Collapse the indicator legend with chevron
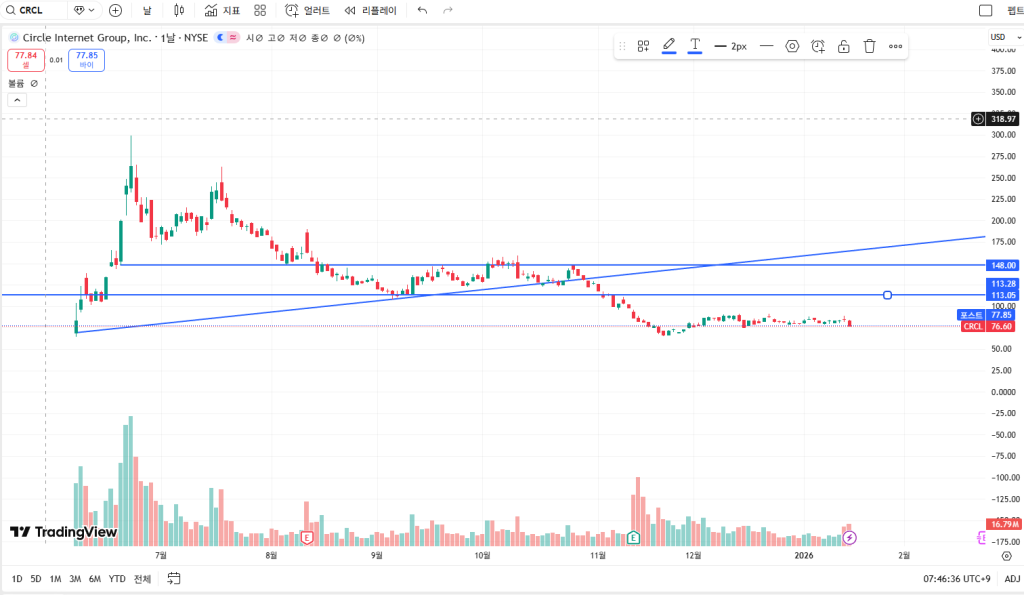The width and height of the screenshot is (1024, 595). click(x=17, y=100)
